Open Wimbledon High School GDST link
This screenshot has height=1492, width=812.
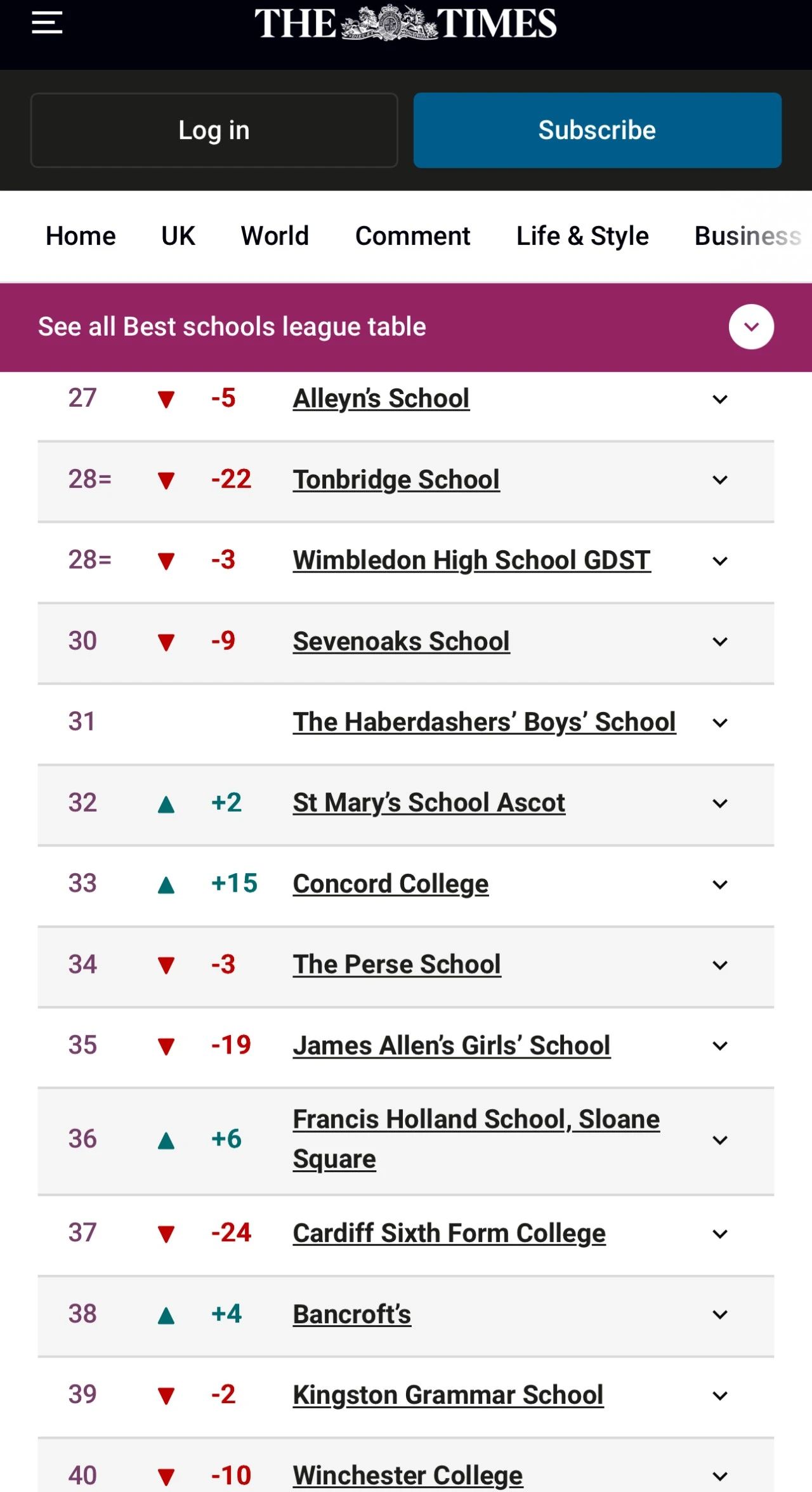click(x=472, y=560)
